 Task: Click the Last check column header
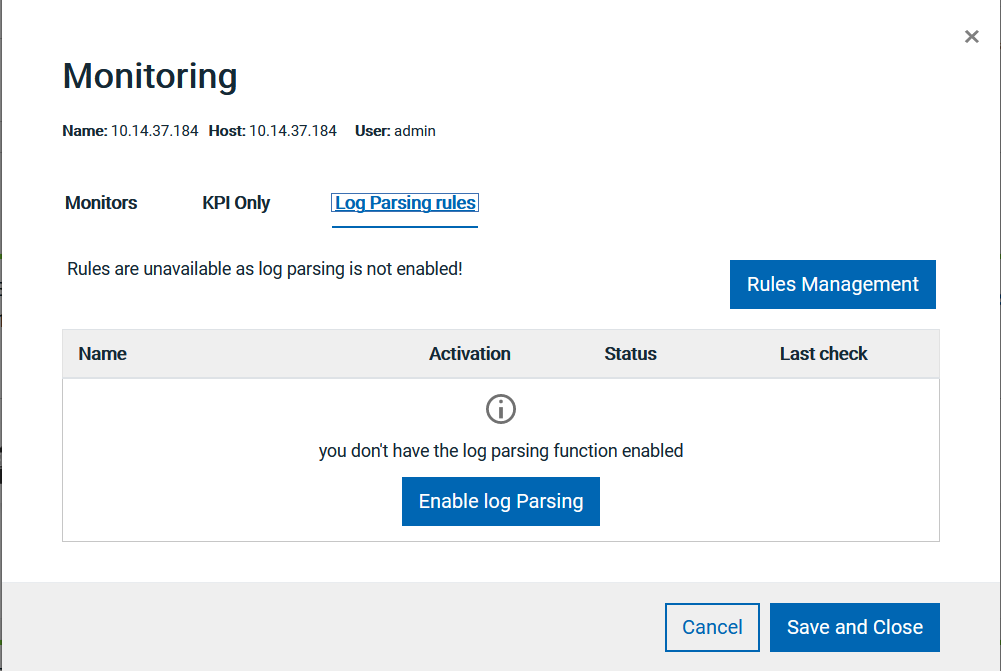(x=823, y=354)
